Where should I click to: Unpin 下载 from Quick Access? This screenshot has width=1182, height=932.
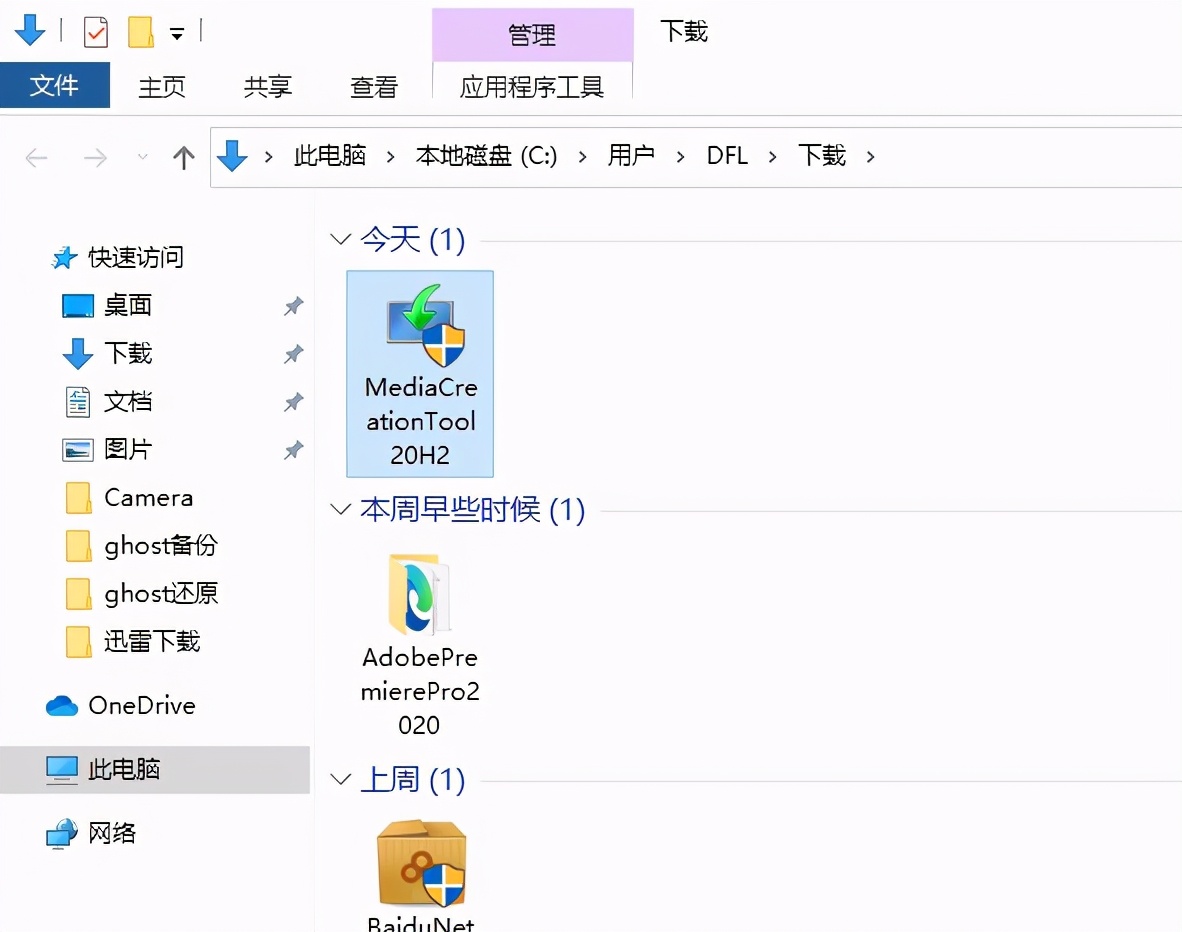[x=292, y=354]
